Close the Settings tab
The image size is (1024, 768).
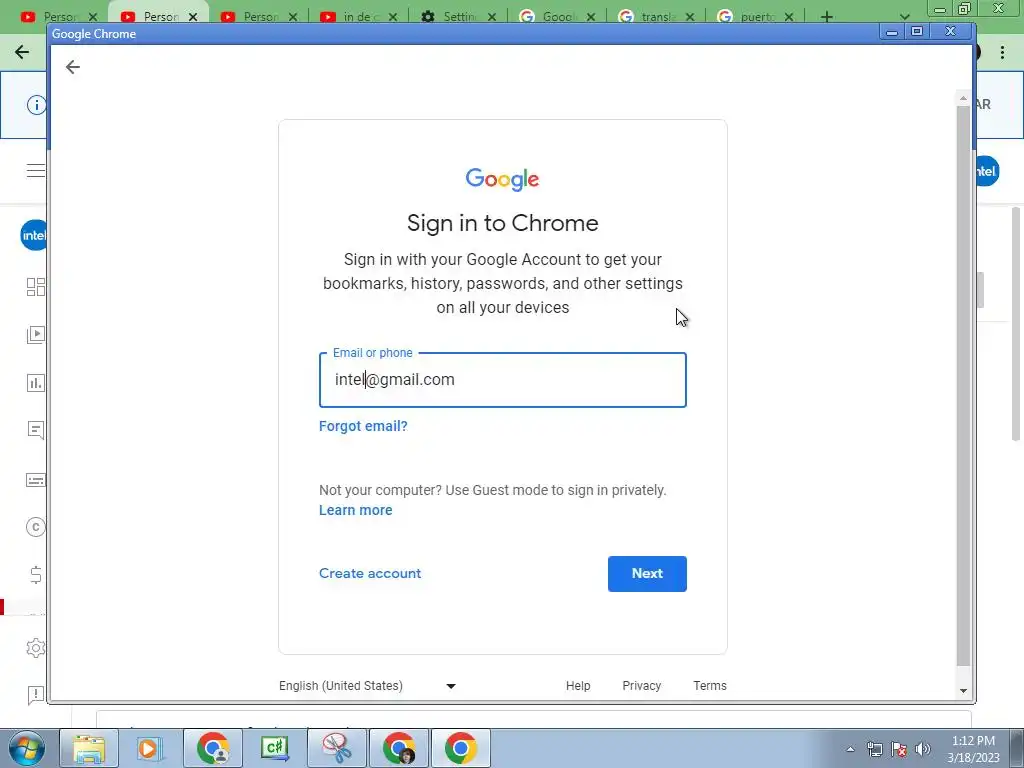492,17
